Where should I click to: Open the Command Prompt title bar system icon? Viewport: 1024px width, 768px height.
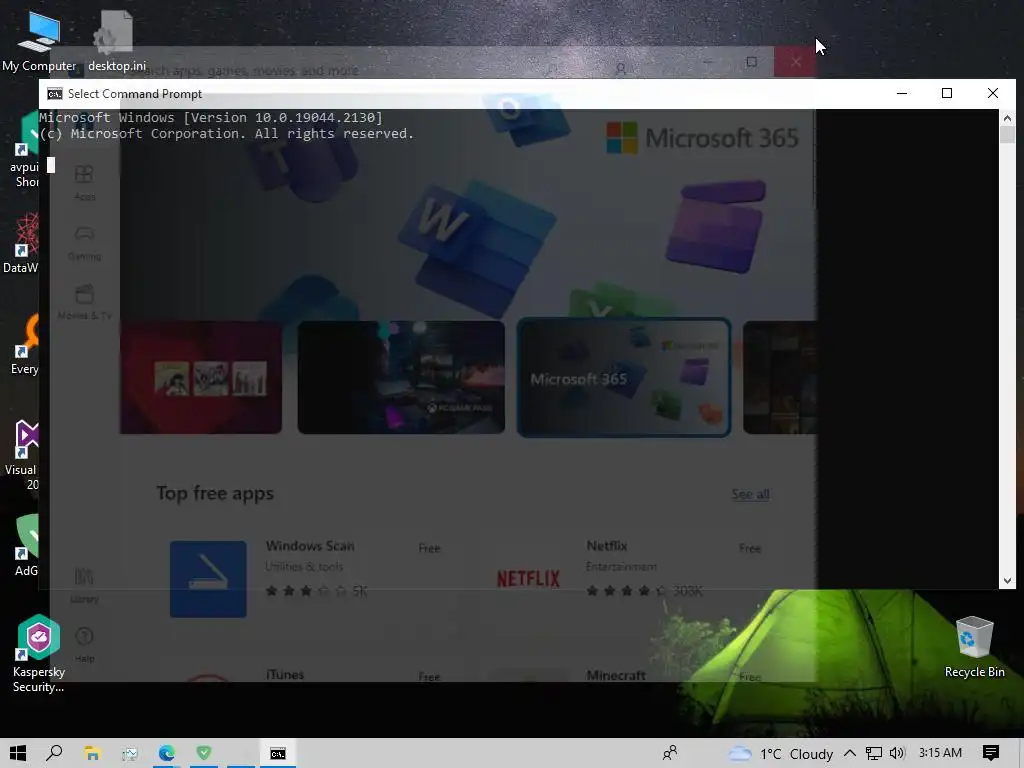(55, 94)
